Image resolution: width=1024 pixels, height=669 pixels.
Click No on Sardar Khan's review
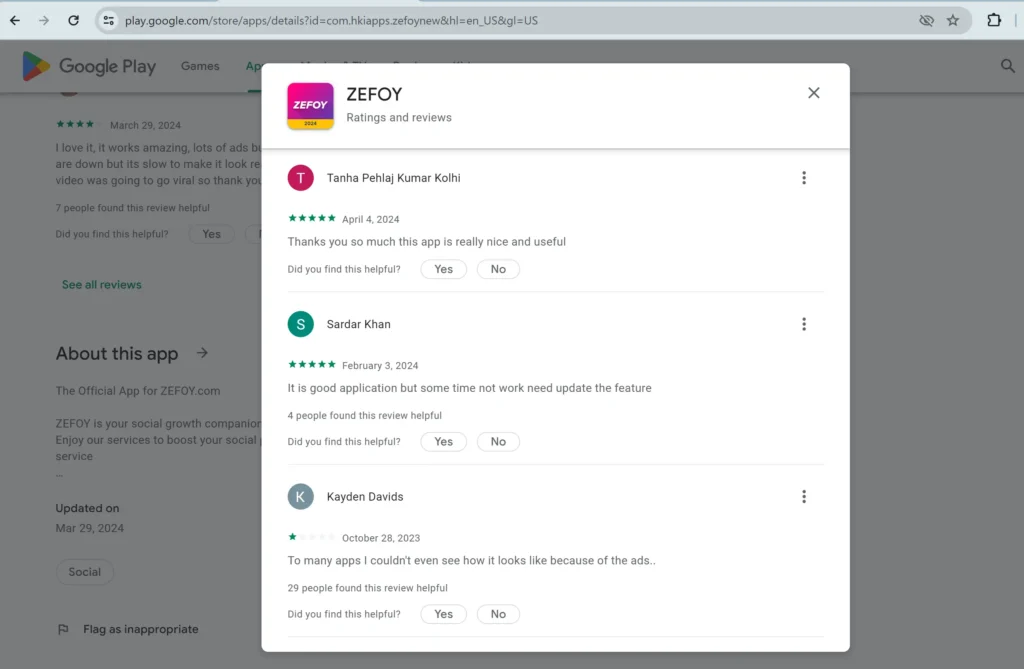(498, 442)
